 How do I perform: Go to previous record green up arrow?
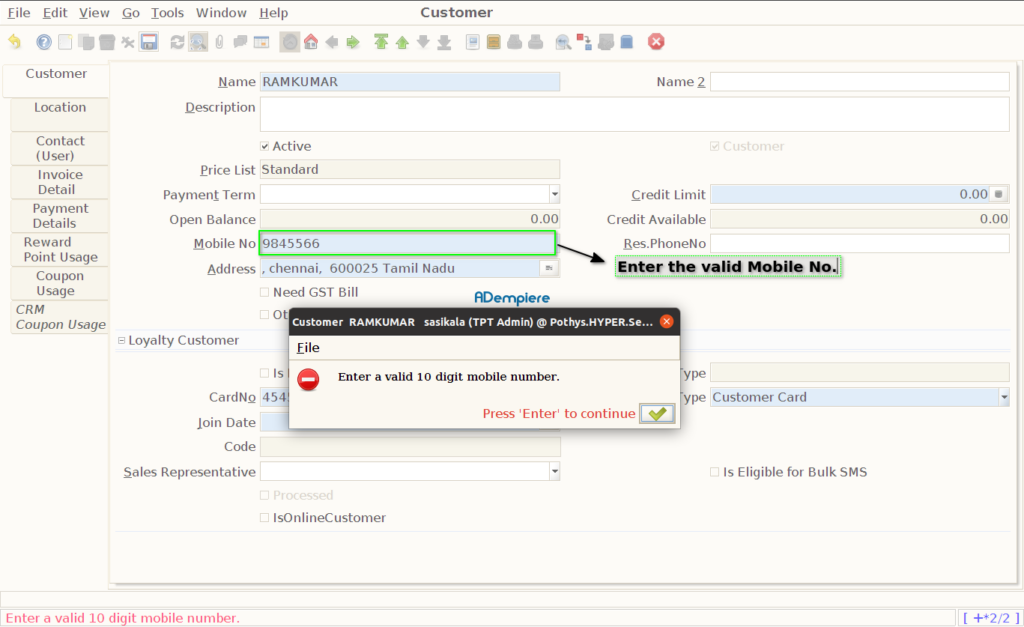[402, 42]
